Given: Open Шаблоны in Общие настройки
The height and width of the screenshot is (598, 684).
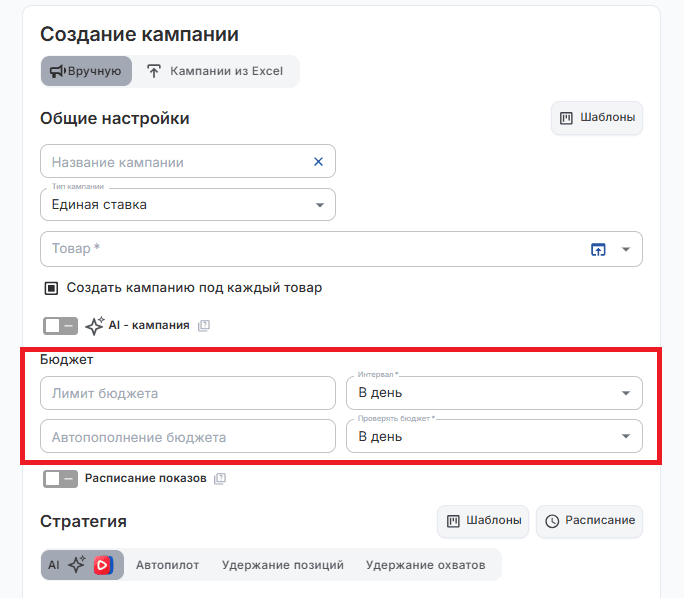Looking at the screenshot, I should 597,118.
